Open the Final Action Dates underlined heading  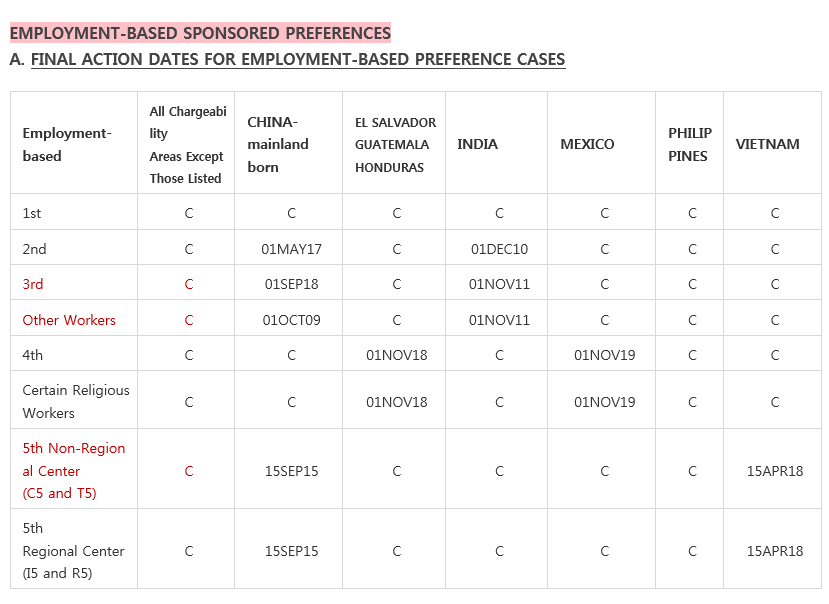click(298, 59)
